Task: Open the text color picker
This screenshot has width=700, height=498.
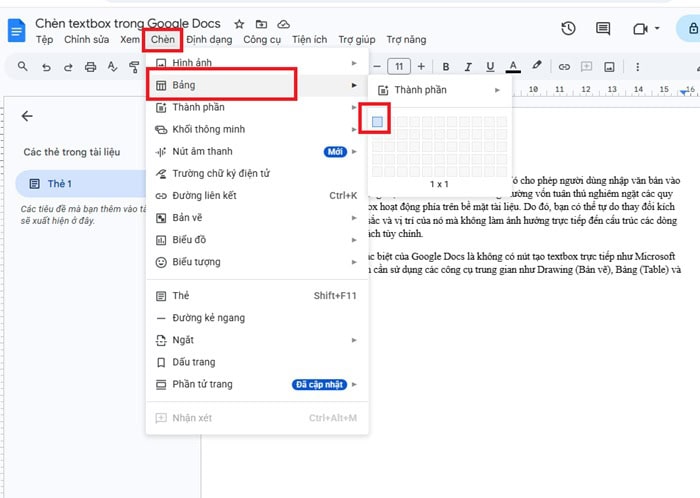Action: point(513,67)
